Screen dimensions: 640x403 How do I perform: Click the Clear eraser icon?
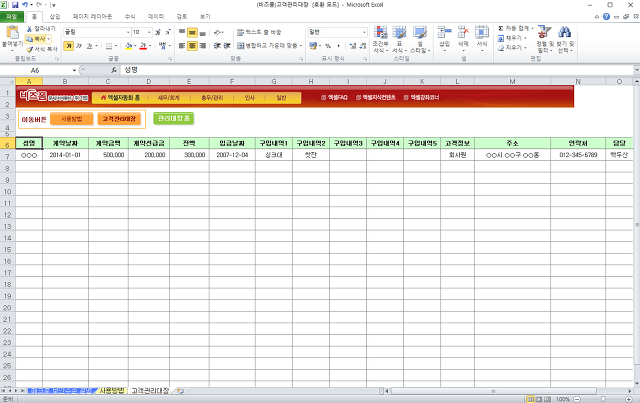501,48
